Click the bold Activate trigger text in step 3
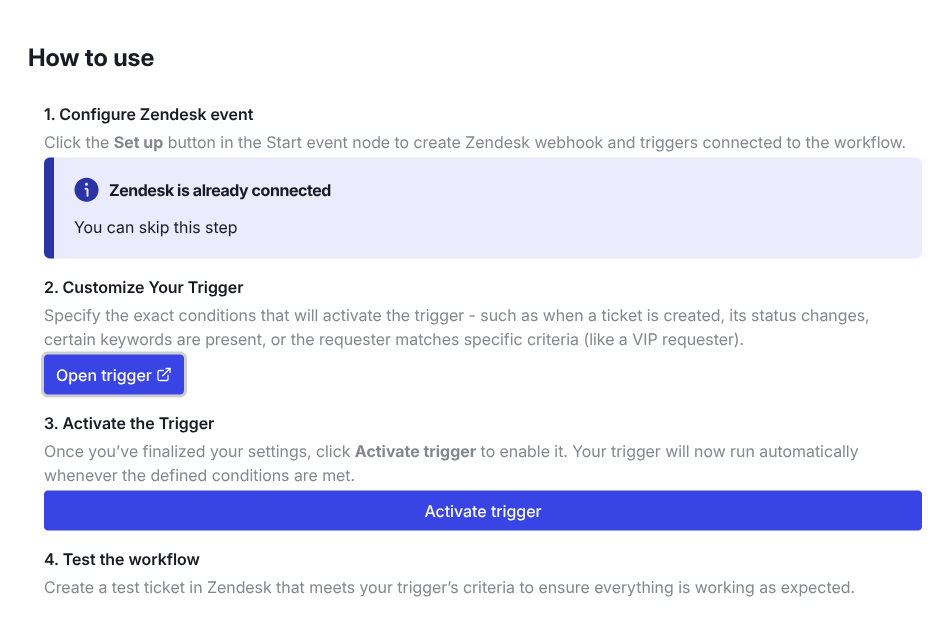 [416, 451]
